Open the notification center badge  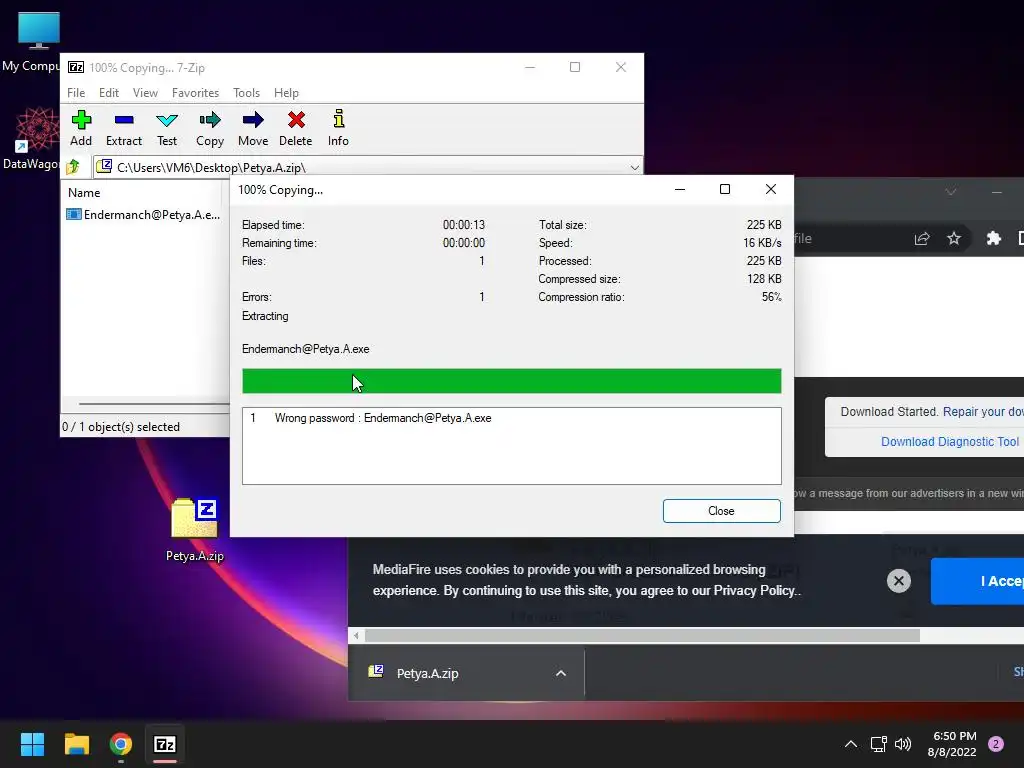995,744
